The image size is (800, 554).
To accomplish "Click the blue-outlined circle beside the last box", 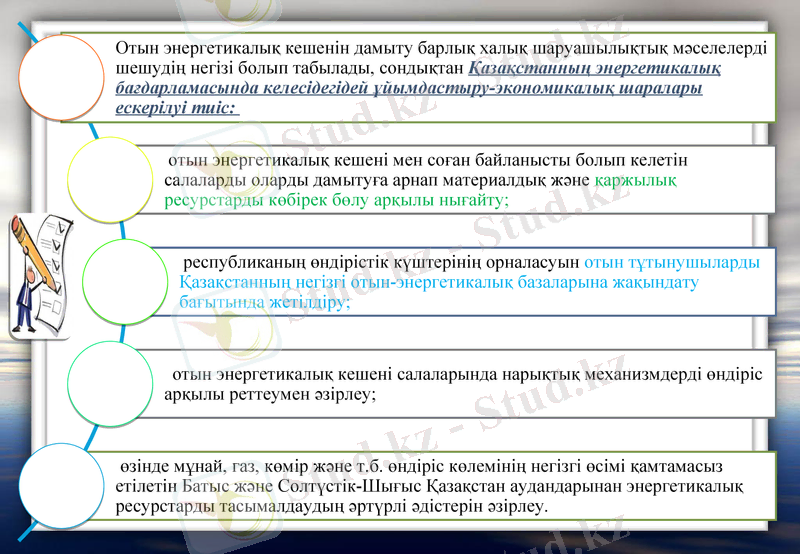I will click(61, 486).
